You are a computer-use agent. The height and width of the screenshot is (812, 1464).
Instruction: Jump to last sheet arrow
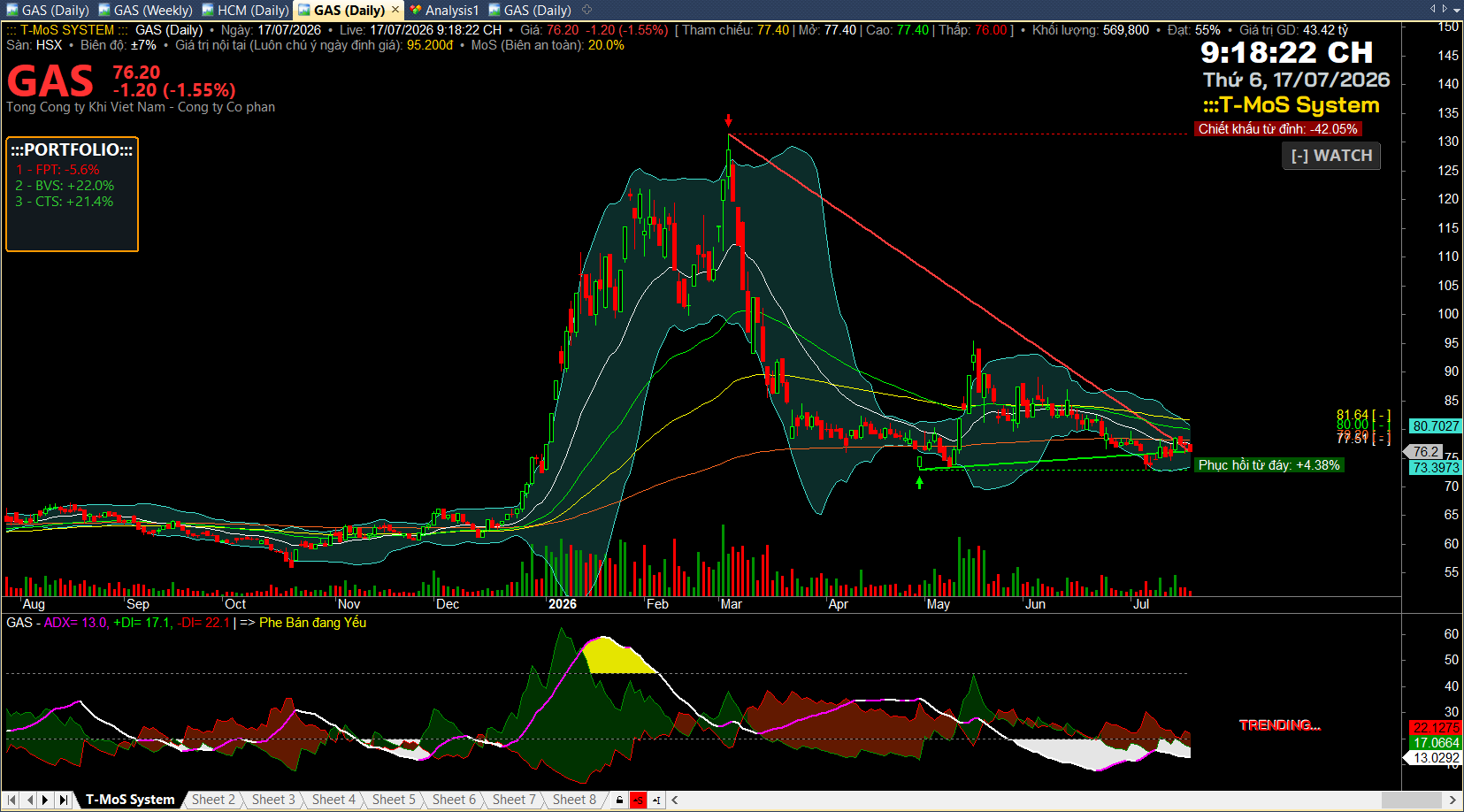pyautogui.click(x=63, y=800)
